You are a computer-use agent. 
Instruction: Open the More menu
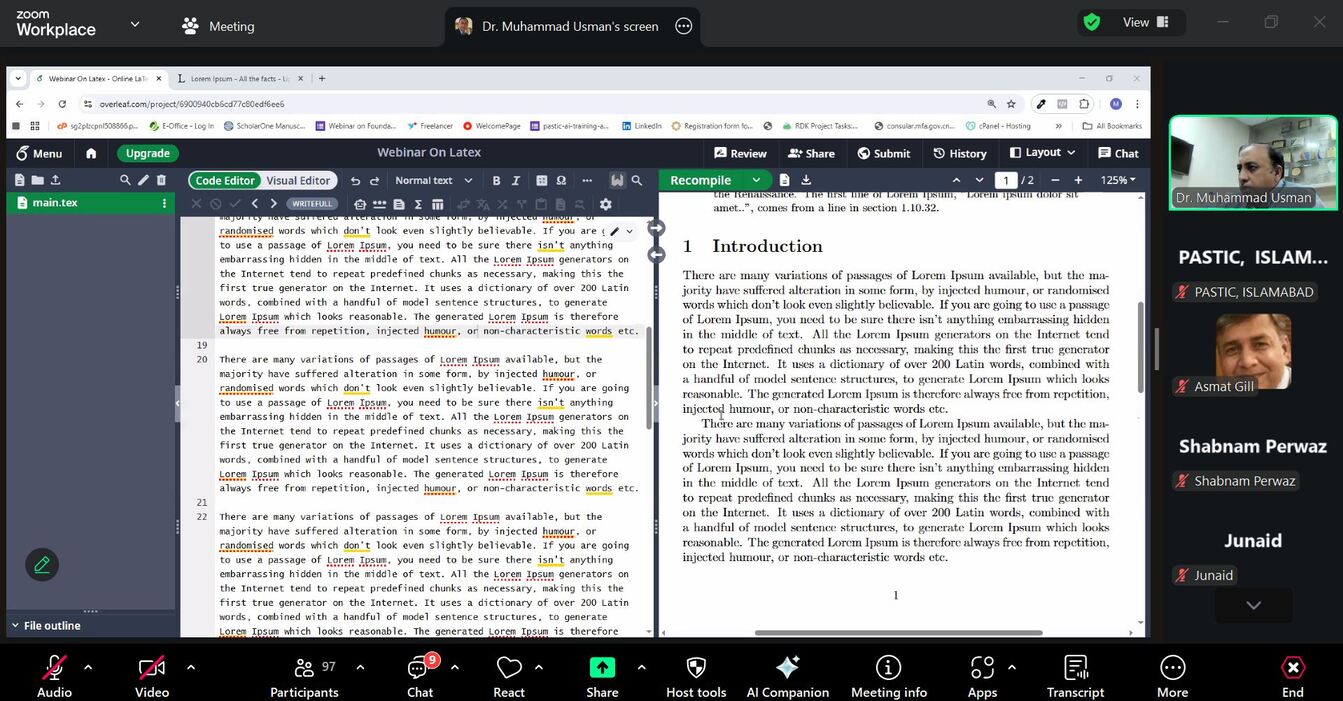click(1172, 669)
